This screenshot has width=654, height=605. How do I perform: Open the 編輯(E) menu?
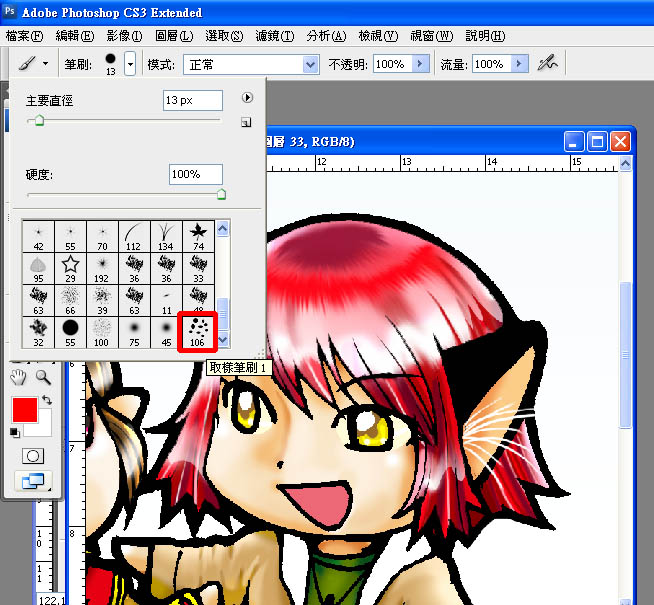(75, 36)
